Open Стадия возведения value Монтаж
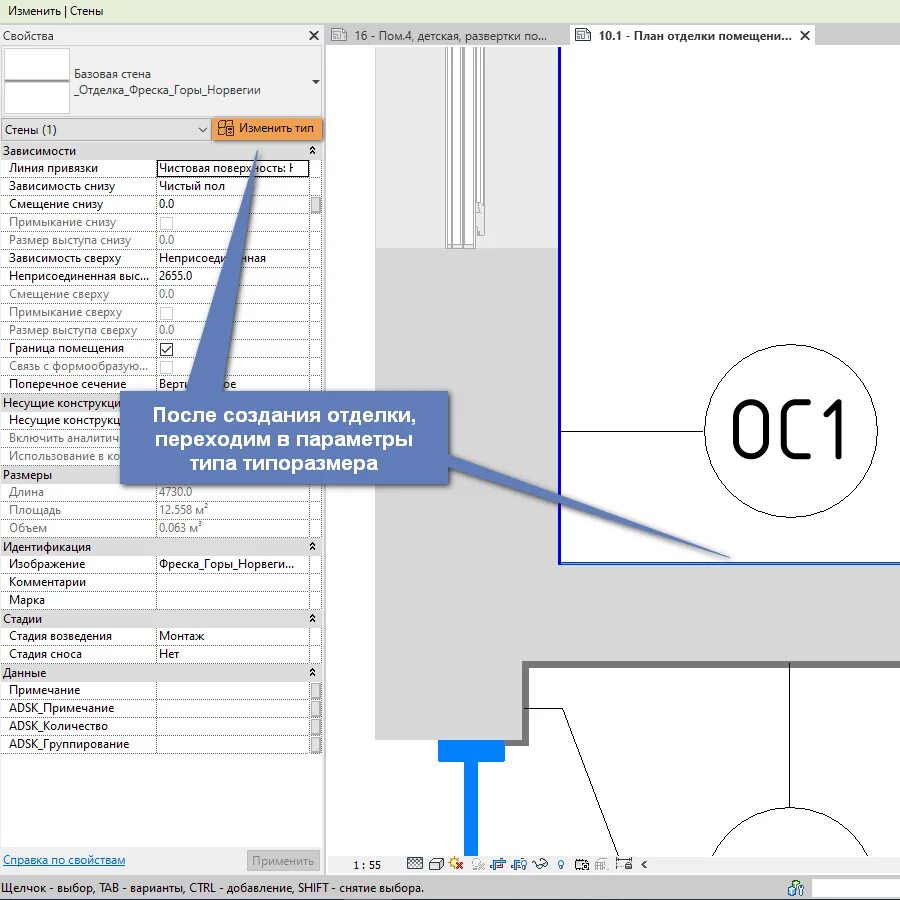 click(x=232, y=636)
